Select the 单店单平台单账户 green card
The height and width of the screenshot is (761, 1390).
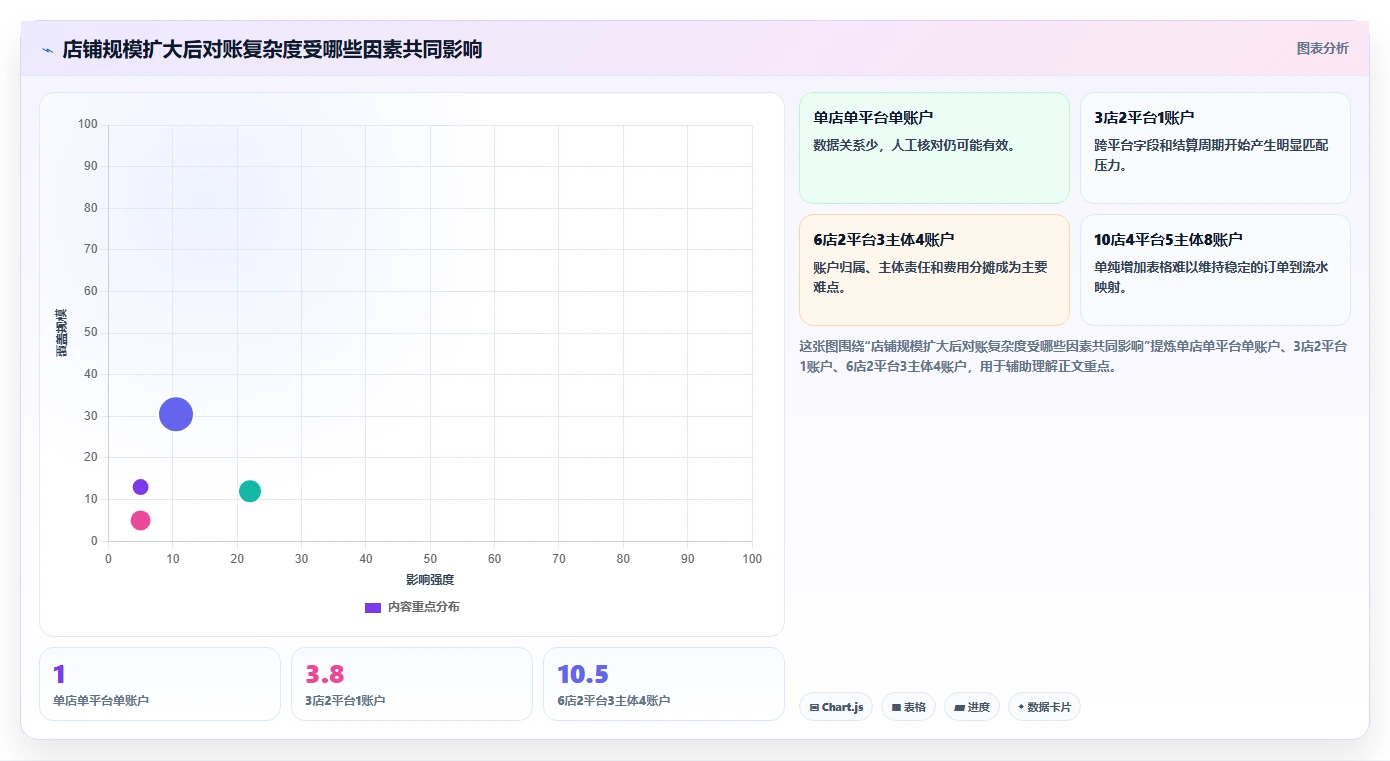pyautogui.click(x=934, y=148)
